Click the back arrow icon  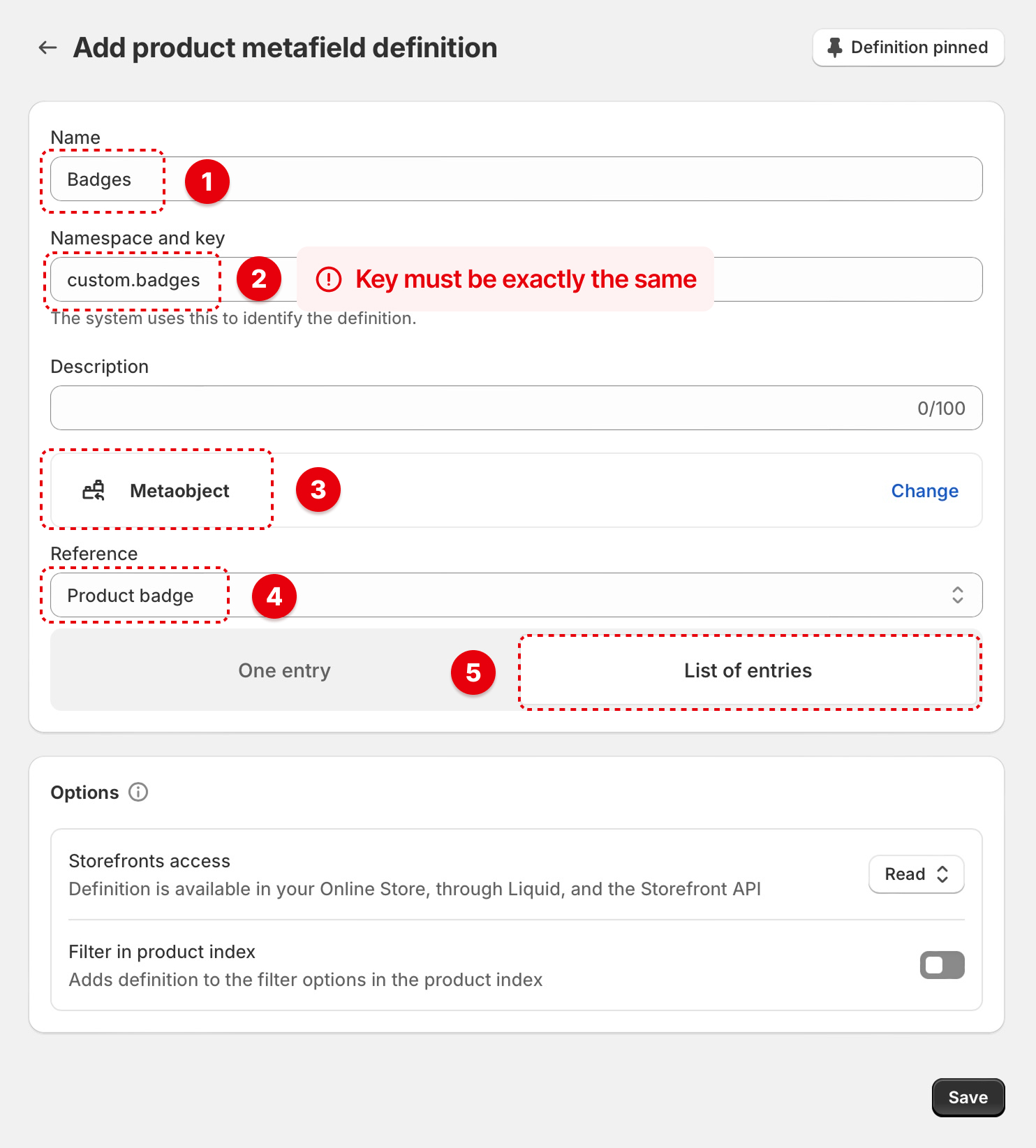click(x=47, y=47)
